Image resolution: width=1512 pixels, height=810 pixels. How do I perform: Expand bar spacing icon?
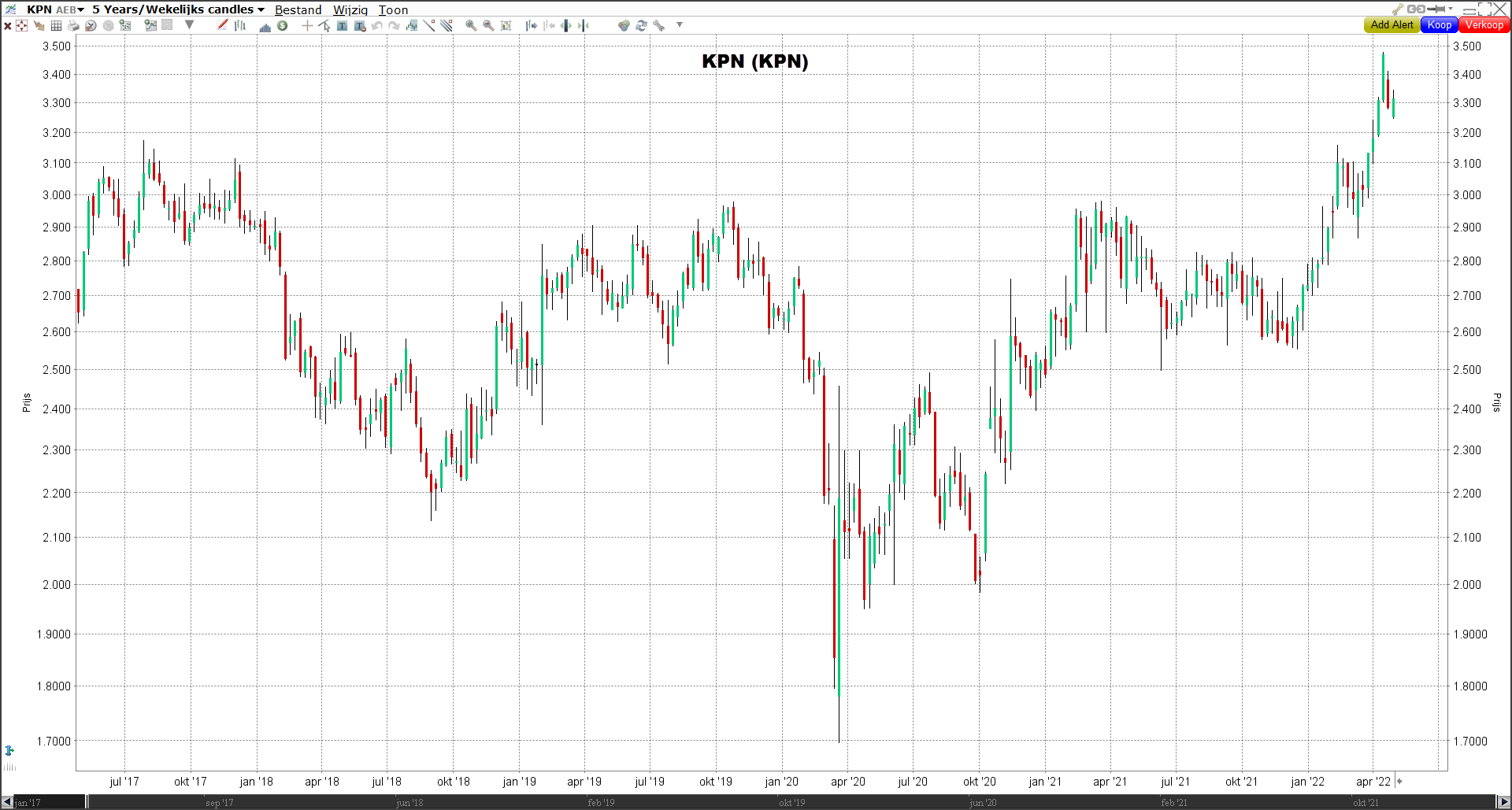click(x=565, y=26)
